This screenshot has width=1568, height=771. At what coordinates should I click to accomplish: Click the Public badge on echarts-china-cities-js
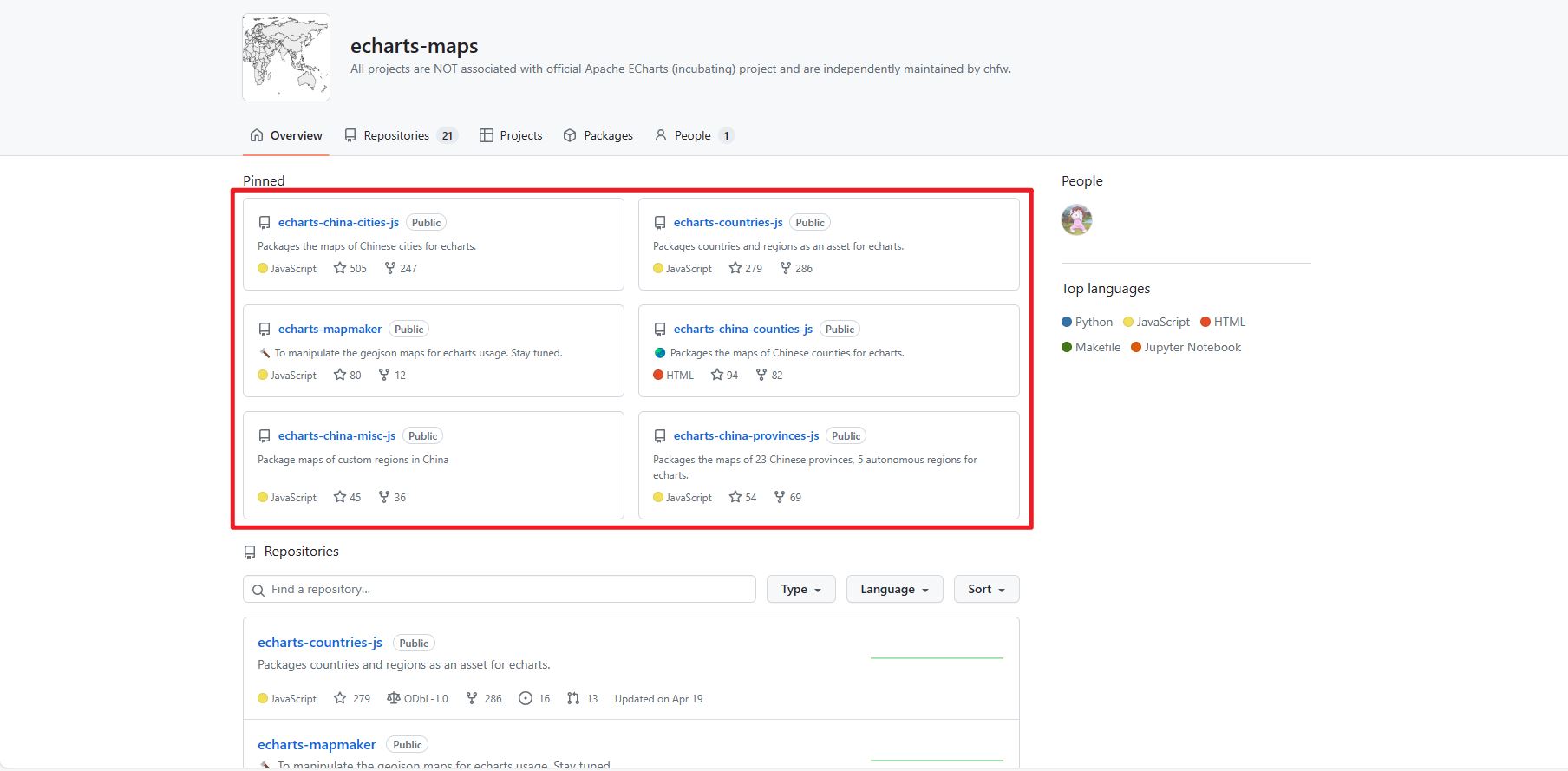tap(426, 222)
